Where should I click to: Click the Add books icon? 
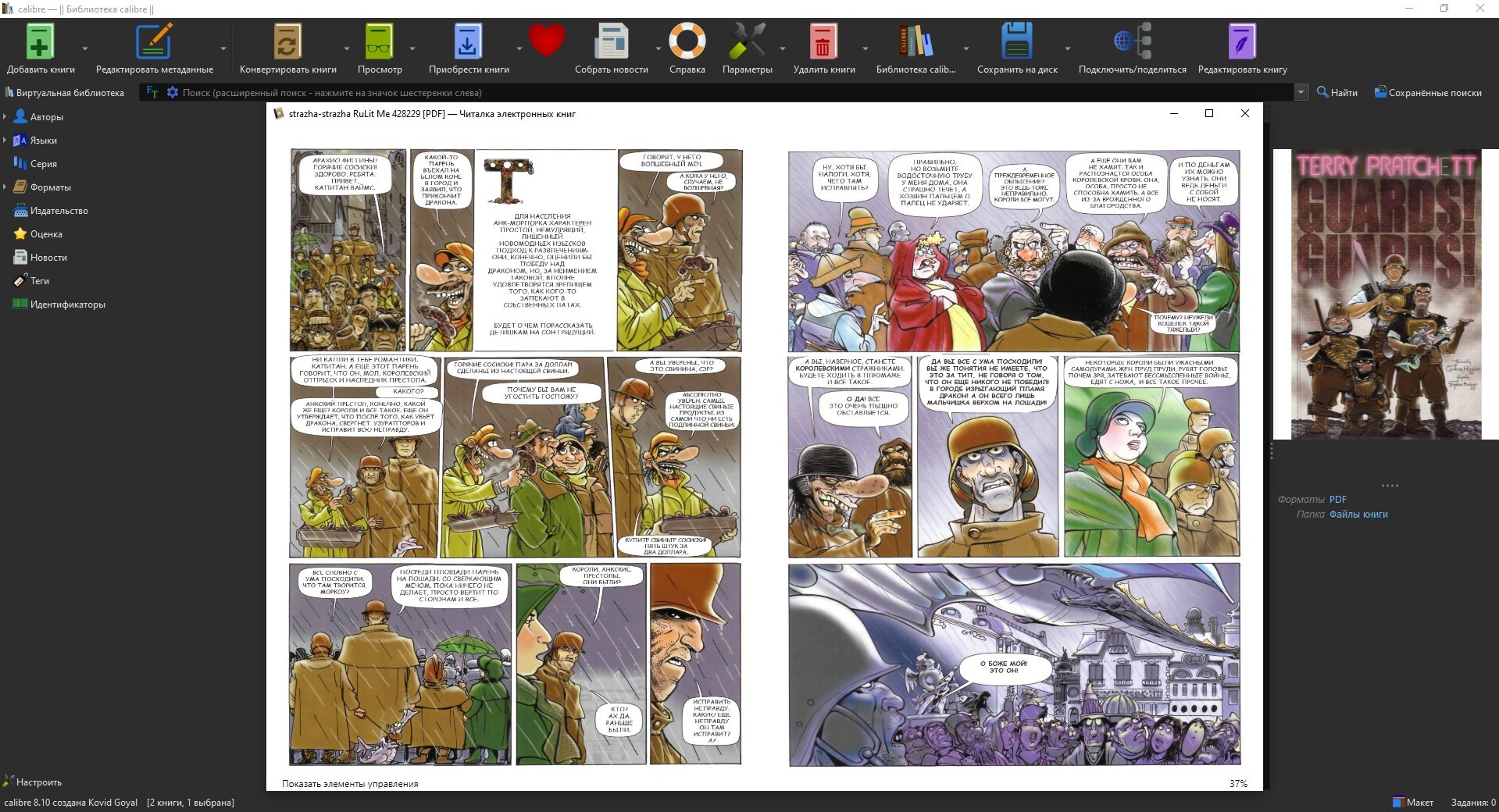click(x=40, y=42)
